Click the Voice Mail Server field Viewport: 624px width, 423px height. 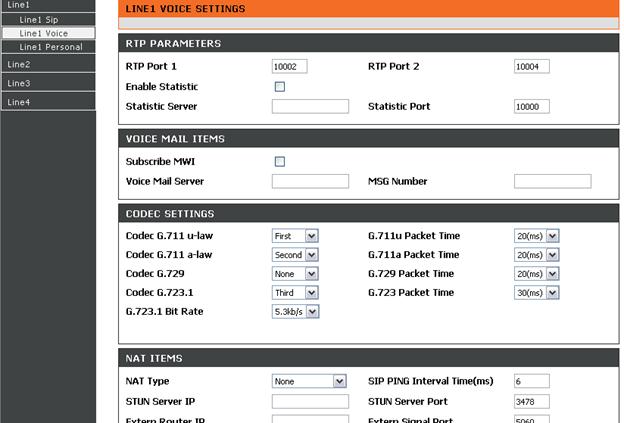[x=310, y=181]
